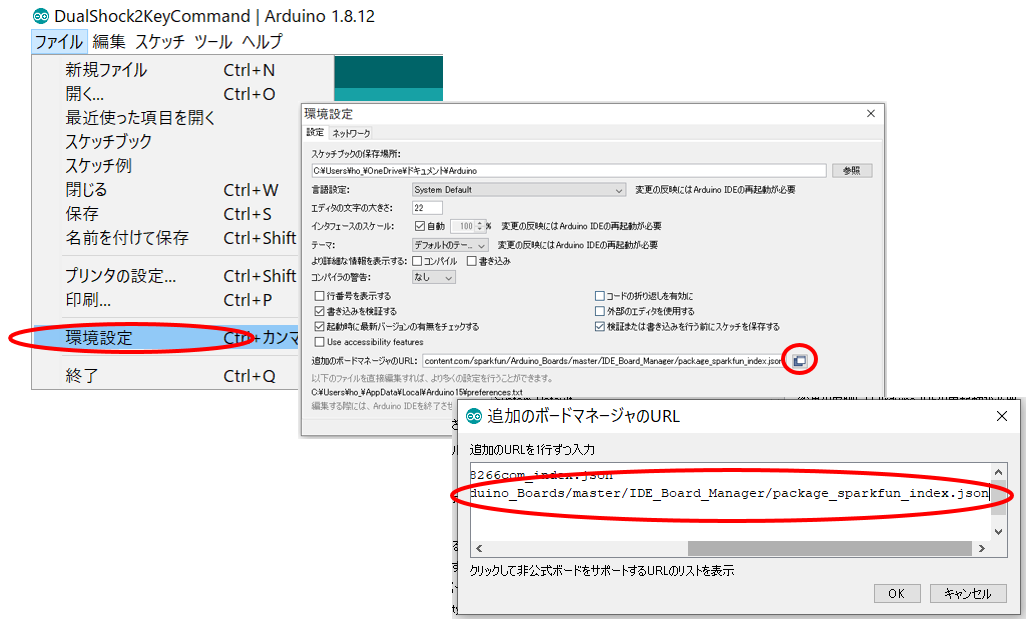
Task: Click the horizontal scrollbar left arrow
Action: 479,549
